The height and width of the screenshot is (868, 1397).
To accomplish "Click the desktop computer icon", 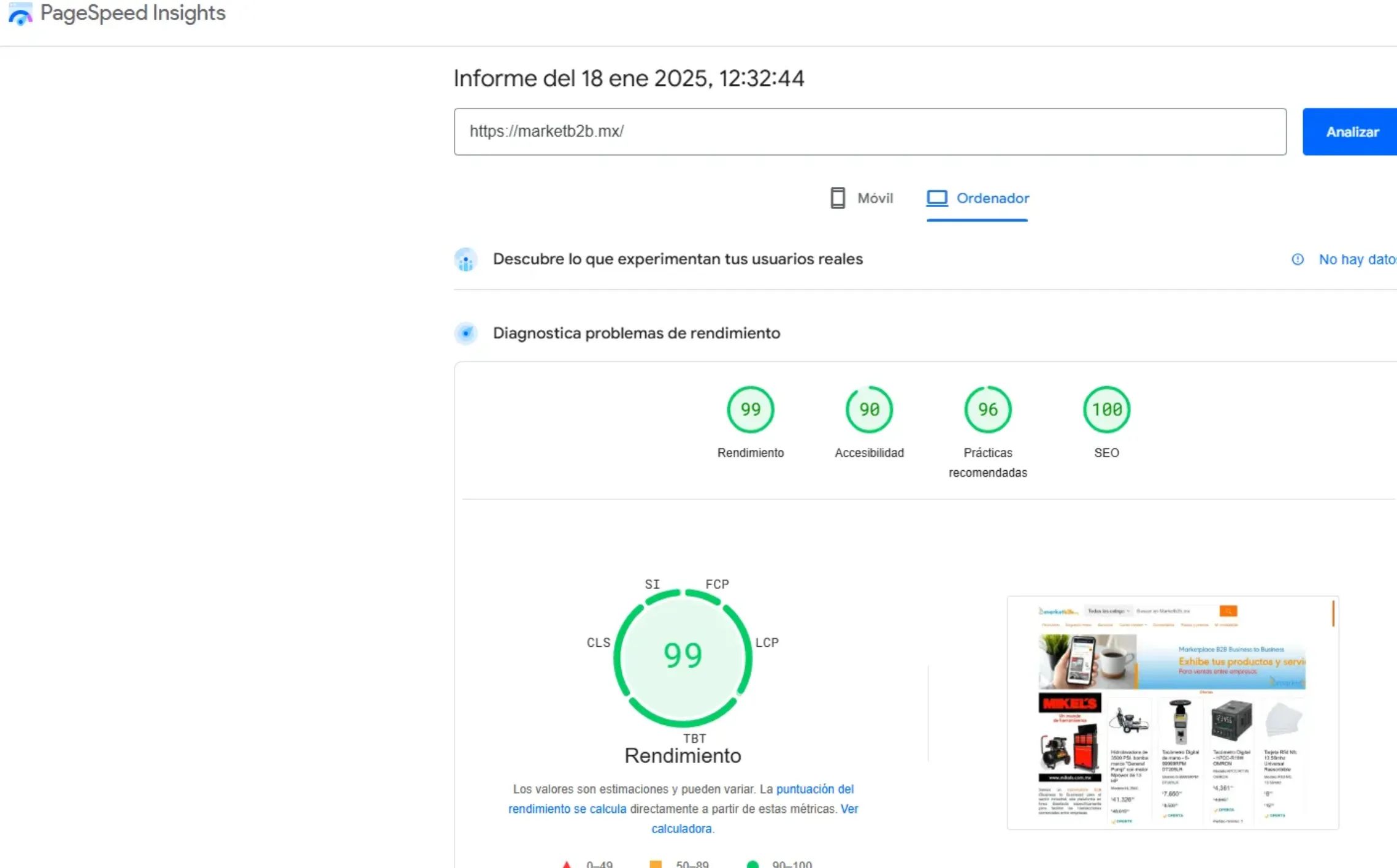I will click(x=936, y=198).
